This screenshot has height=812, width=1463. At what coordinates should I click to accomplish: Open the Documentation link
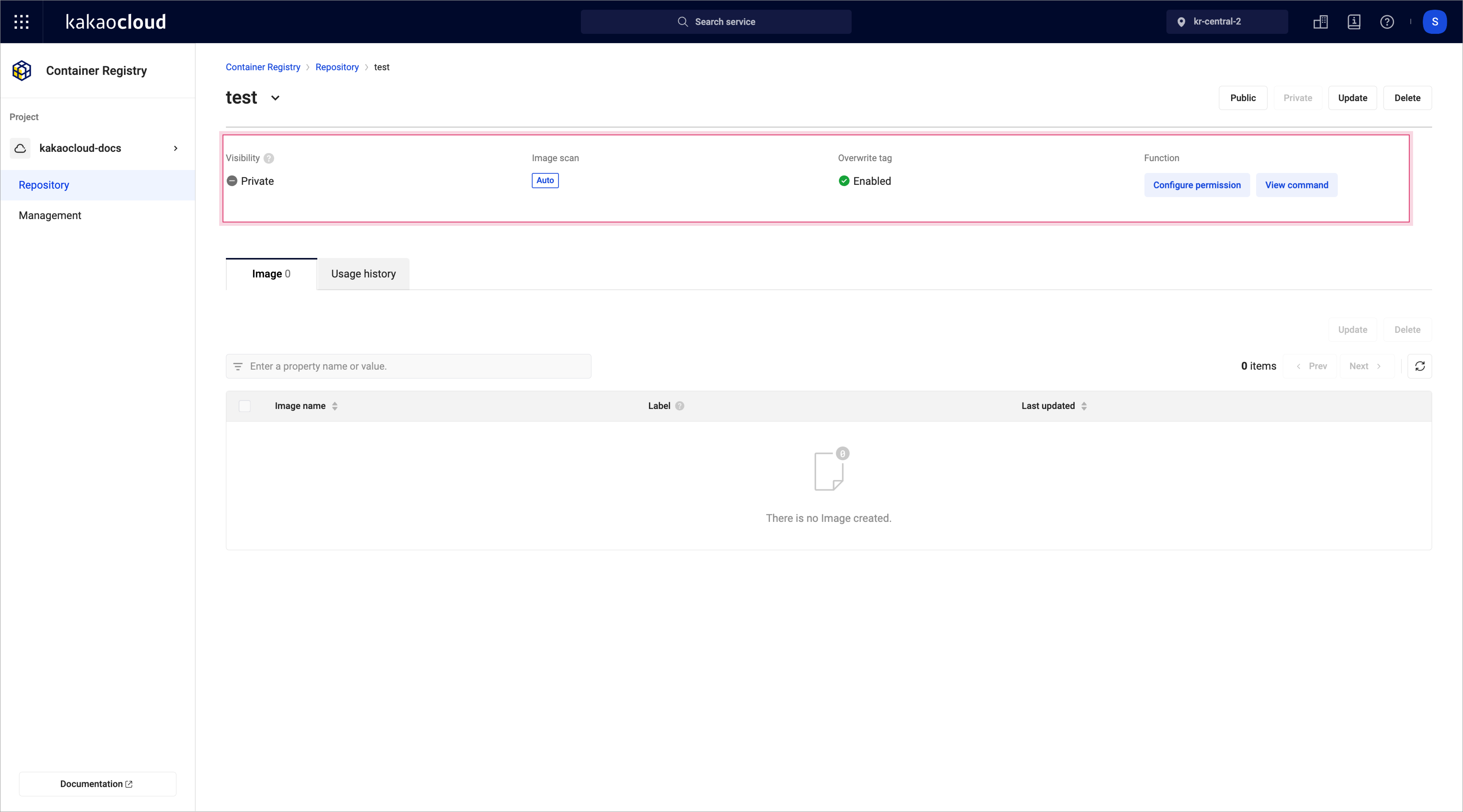(98, 784)
